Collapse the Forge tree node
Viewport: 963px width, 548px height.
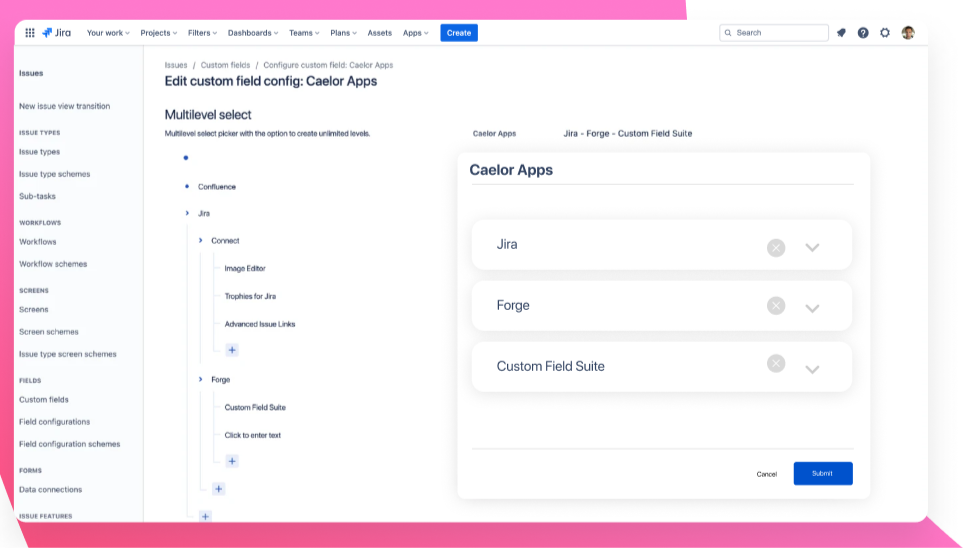(x=200, y=379)
